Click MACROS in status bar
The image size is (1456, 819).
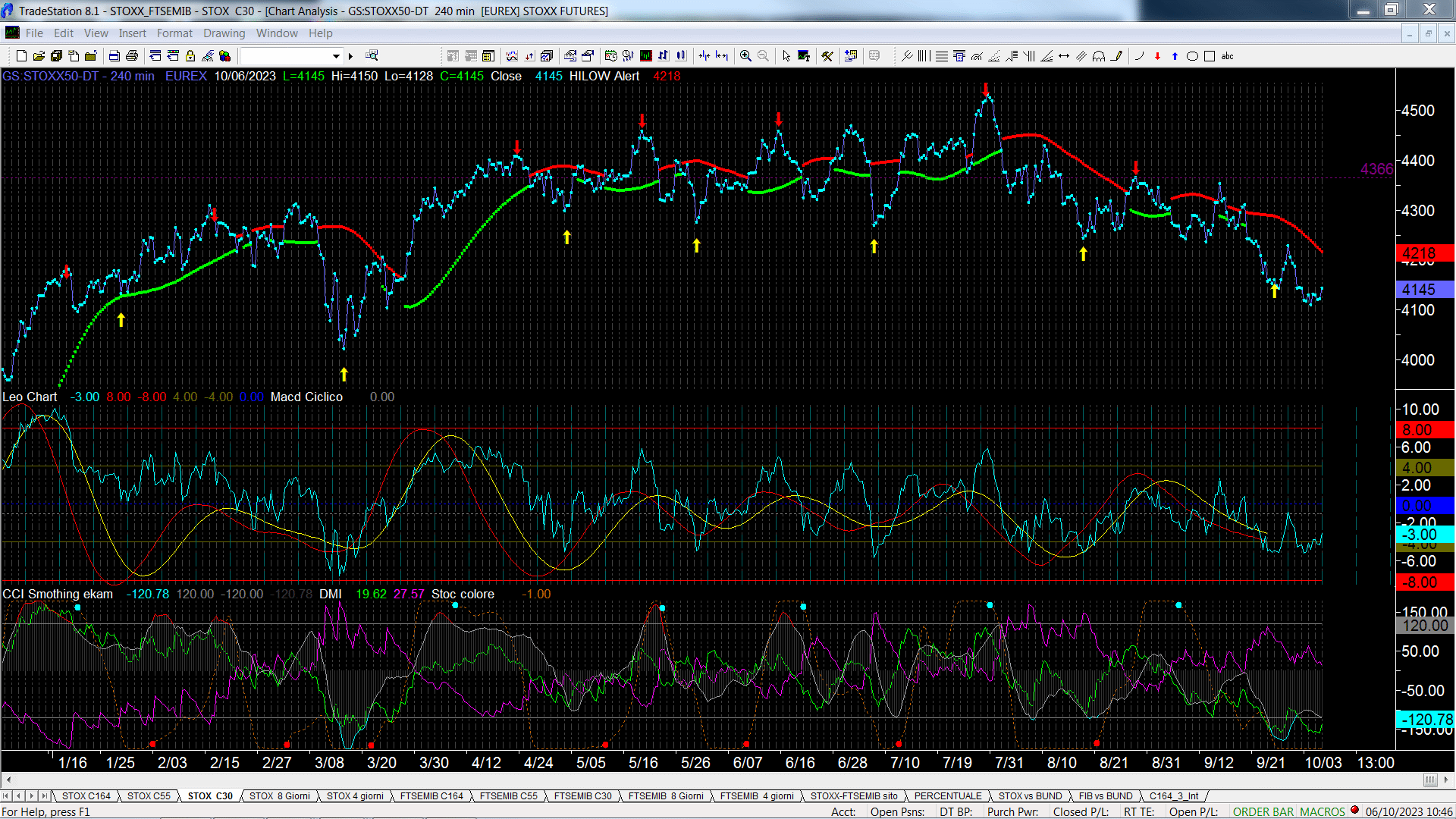click(1322, 812)
